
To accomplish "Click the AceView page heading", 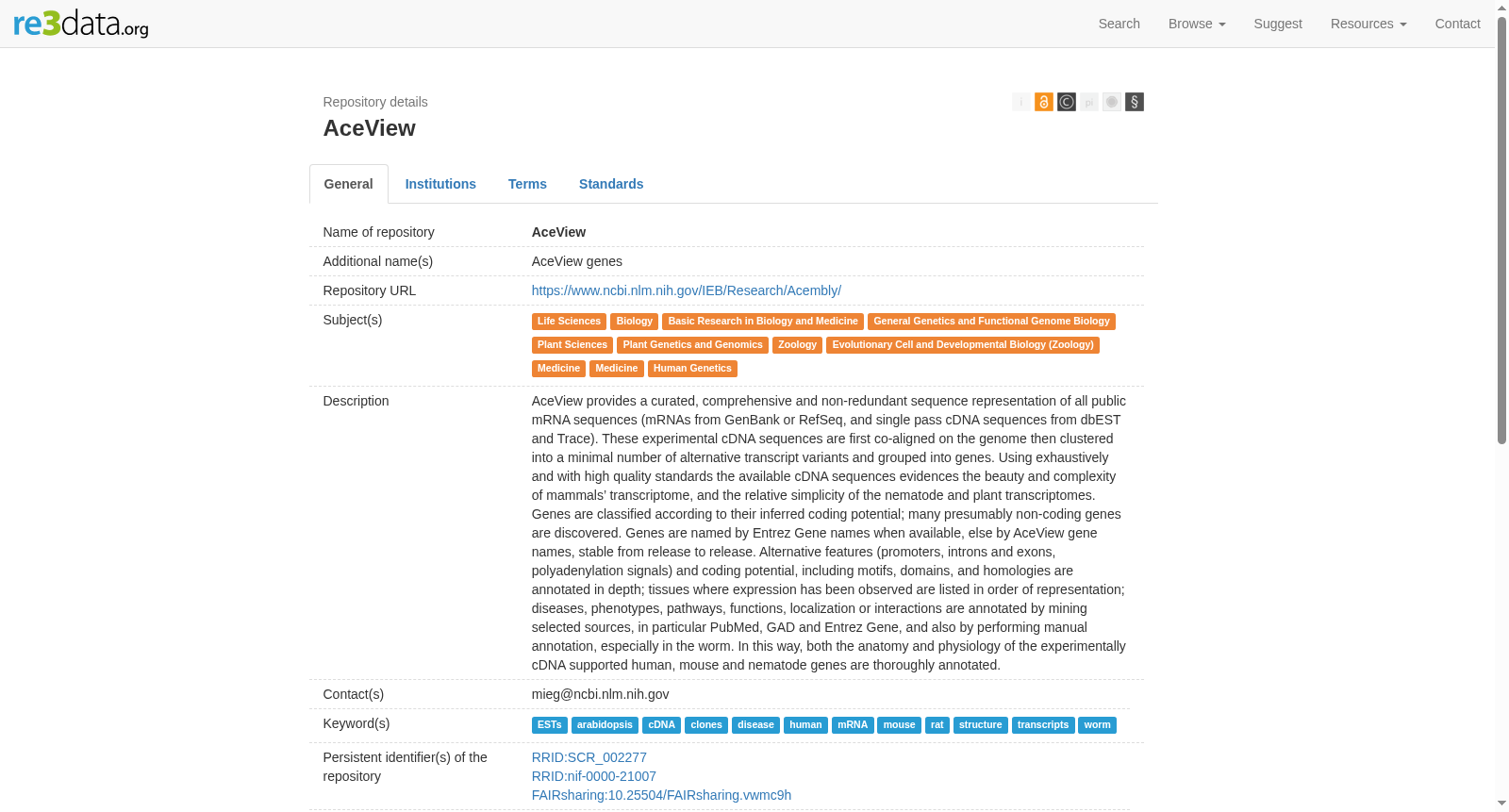I will pyautogui.click(x=370, y=128).
